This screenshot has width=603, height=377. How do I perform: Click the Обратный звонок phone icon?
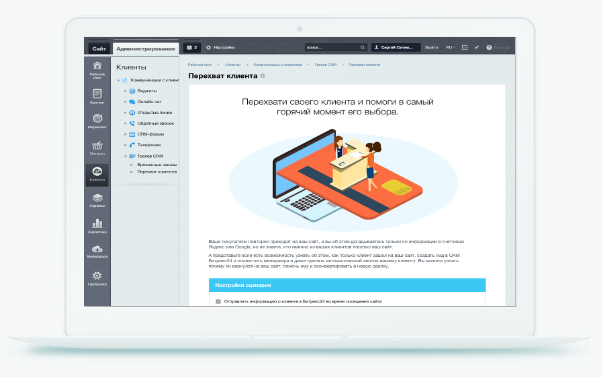(132, 123)
